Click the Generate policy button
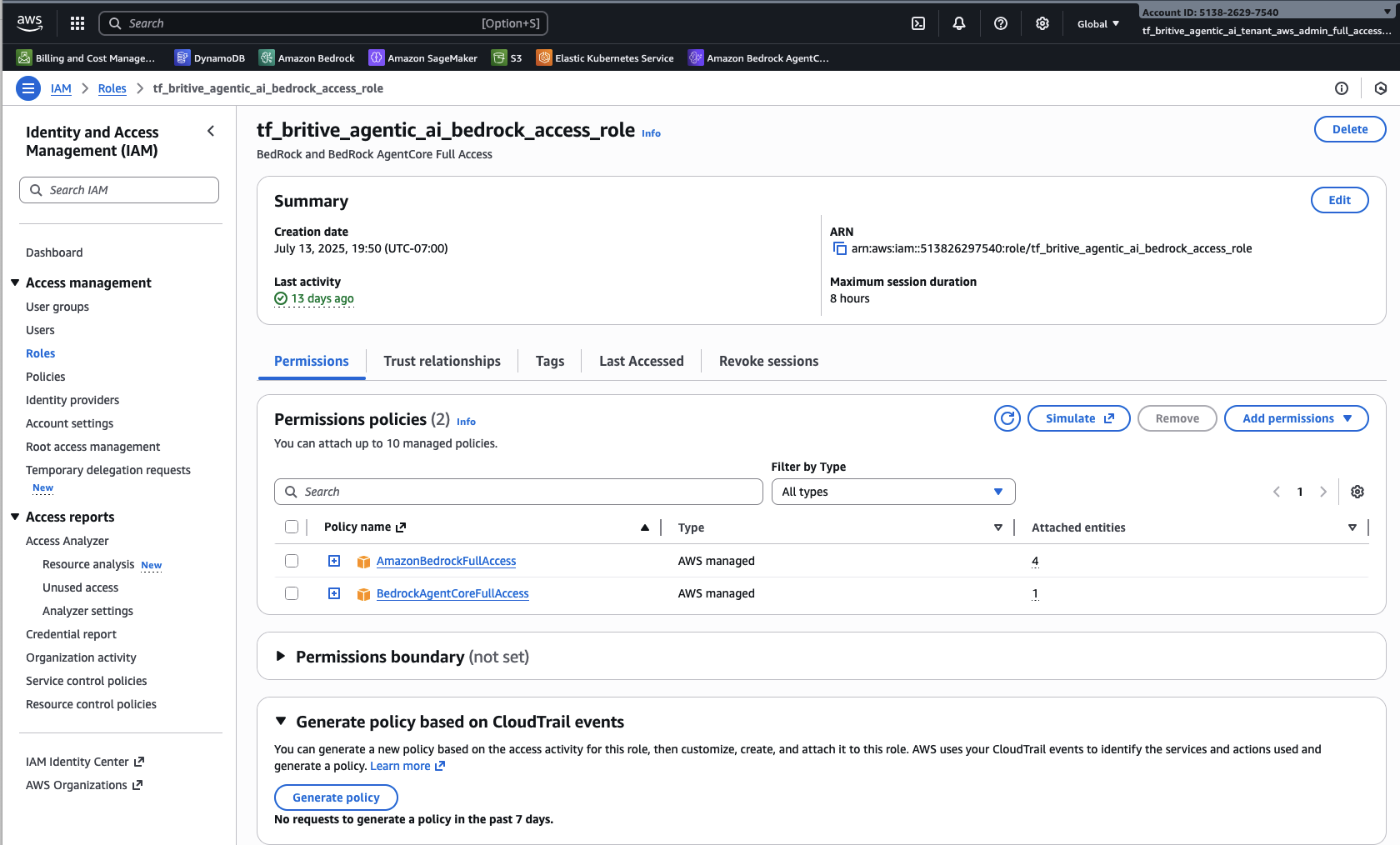Screen dimensions: 1400x845 [x=336, y=797]
